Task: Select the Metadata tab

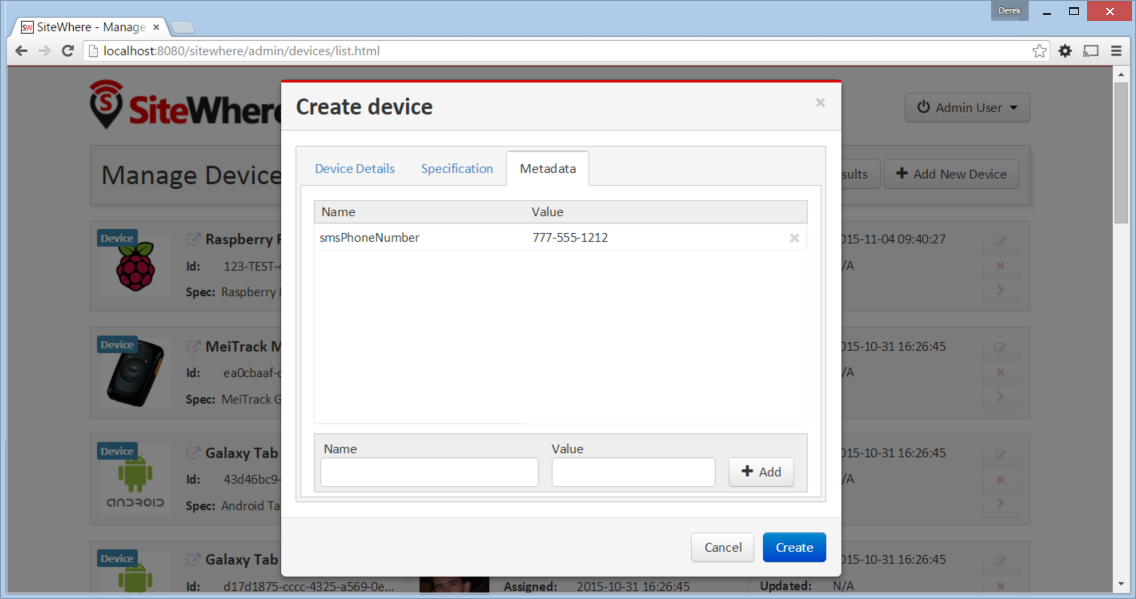Action: 548,169
